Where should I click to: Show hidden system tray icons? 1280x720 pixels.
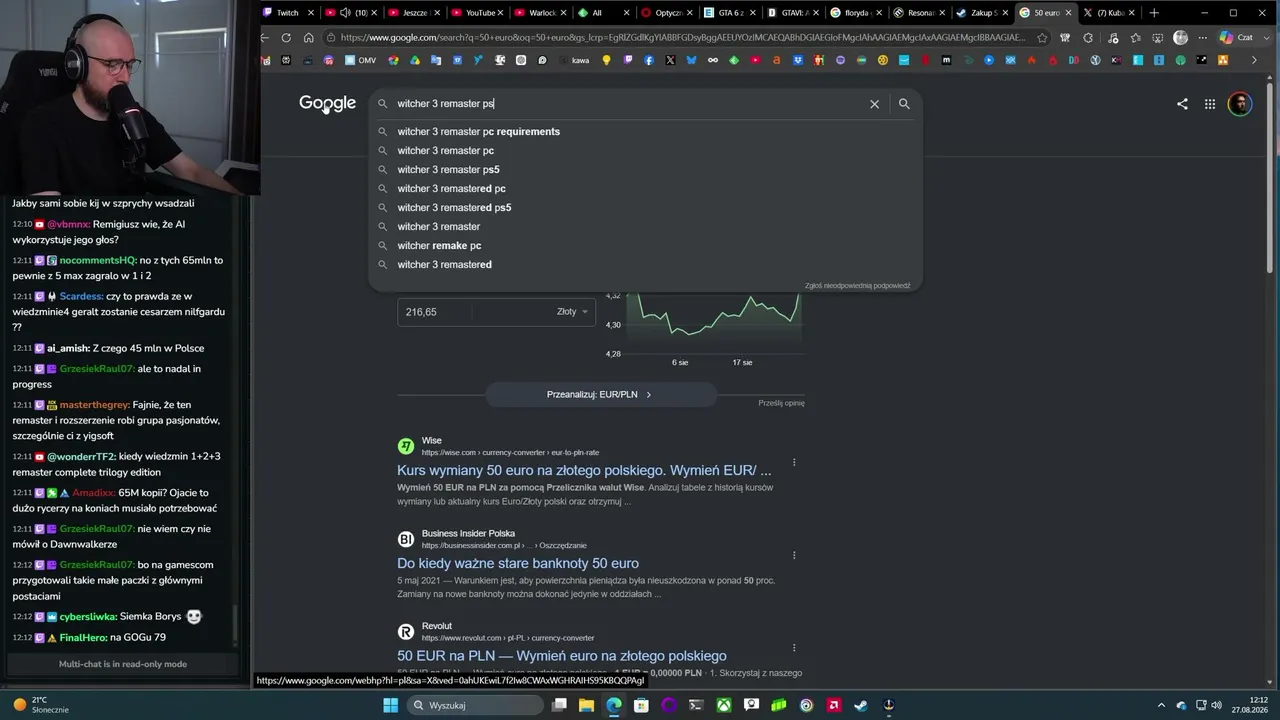(x=1159, y=705)
